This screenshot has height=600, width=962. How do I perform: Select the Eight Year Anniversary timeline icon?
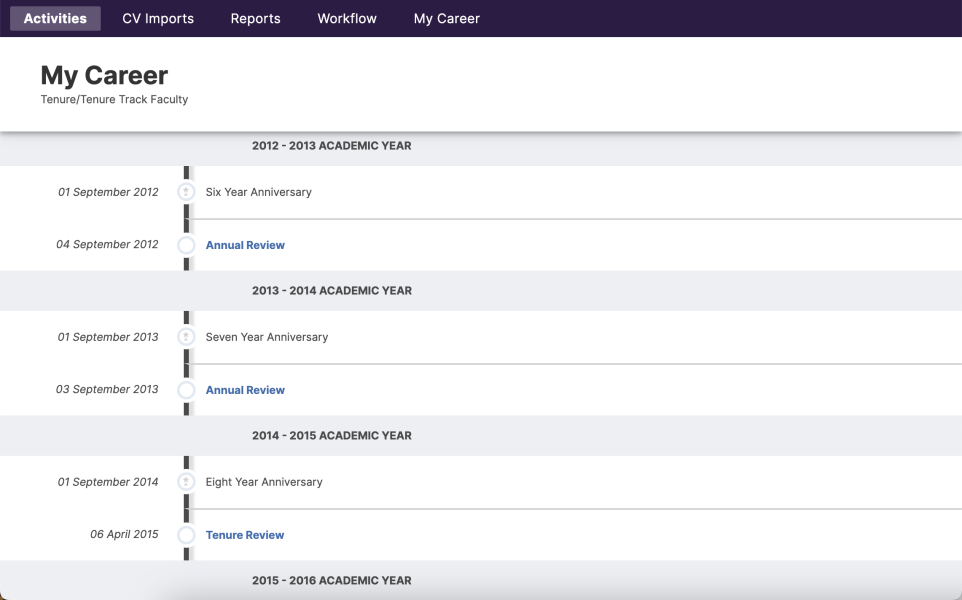click(x=186, y=482)
